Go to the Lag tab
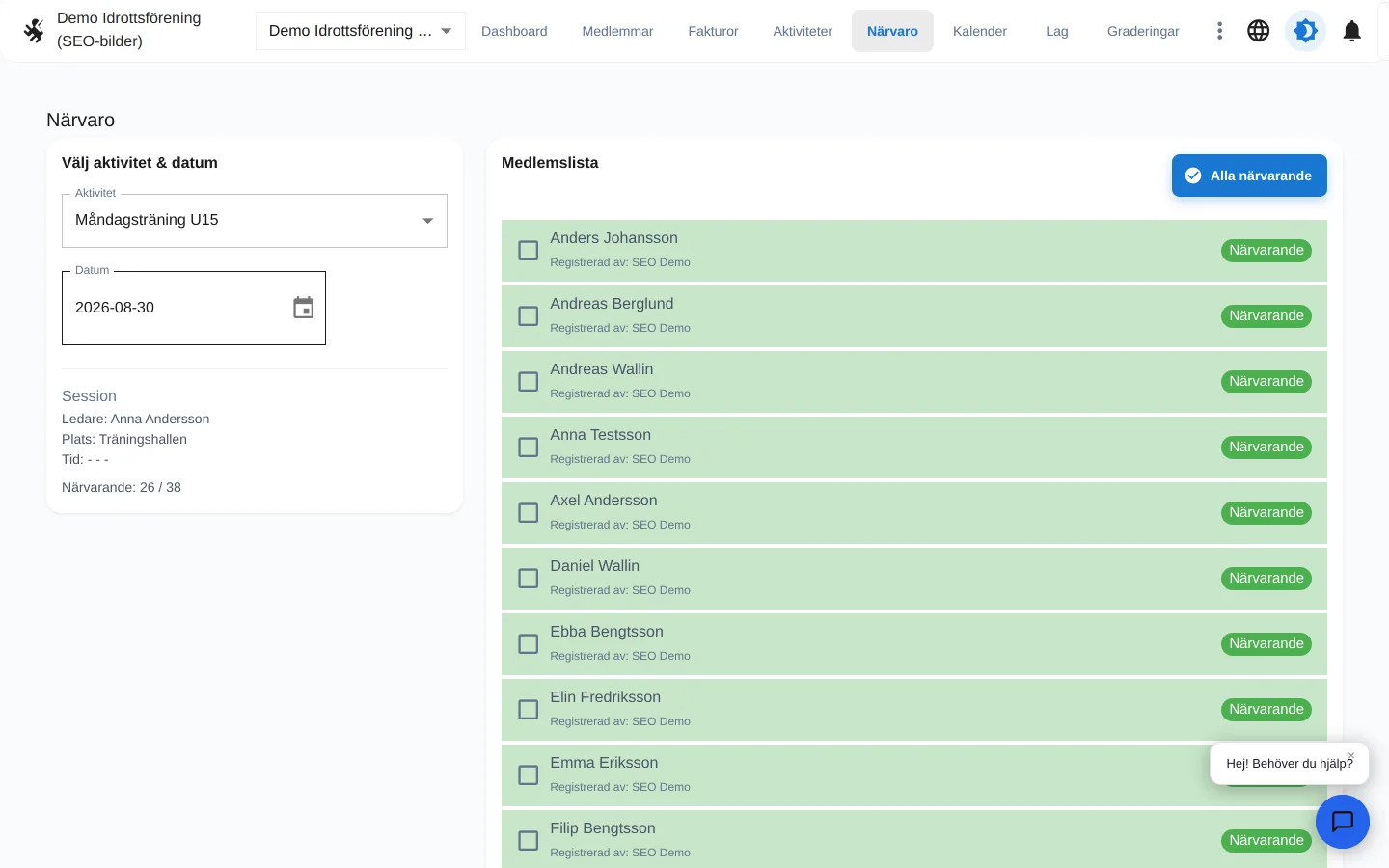This screenshot has width=1389, height=868. (1057, 31)
